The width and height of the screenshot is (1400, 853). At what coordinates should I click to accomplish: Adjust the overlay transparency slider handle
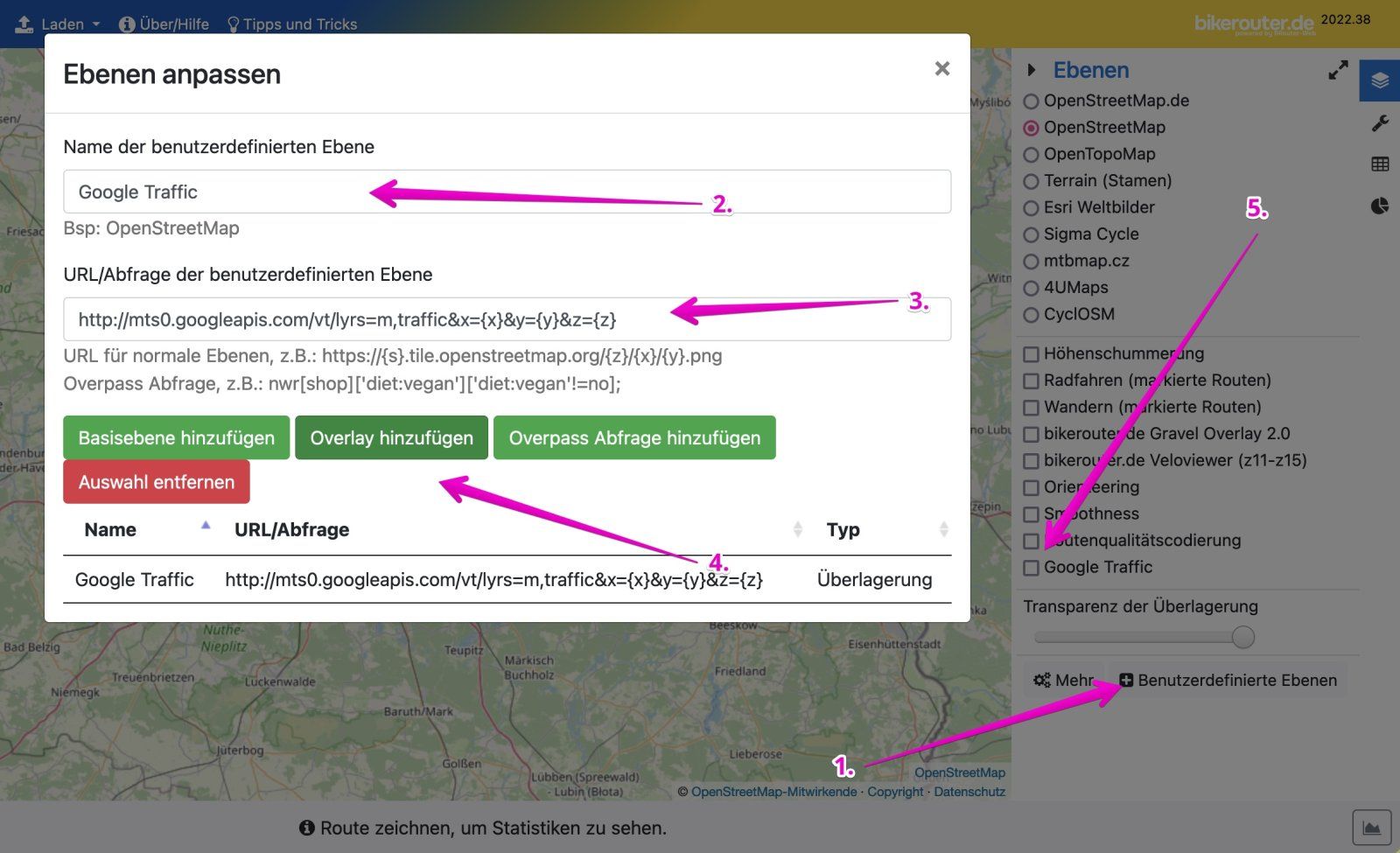click(1242, 637)
